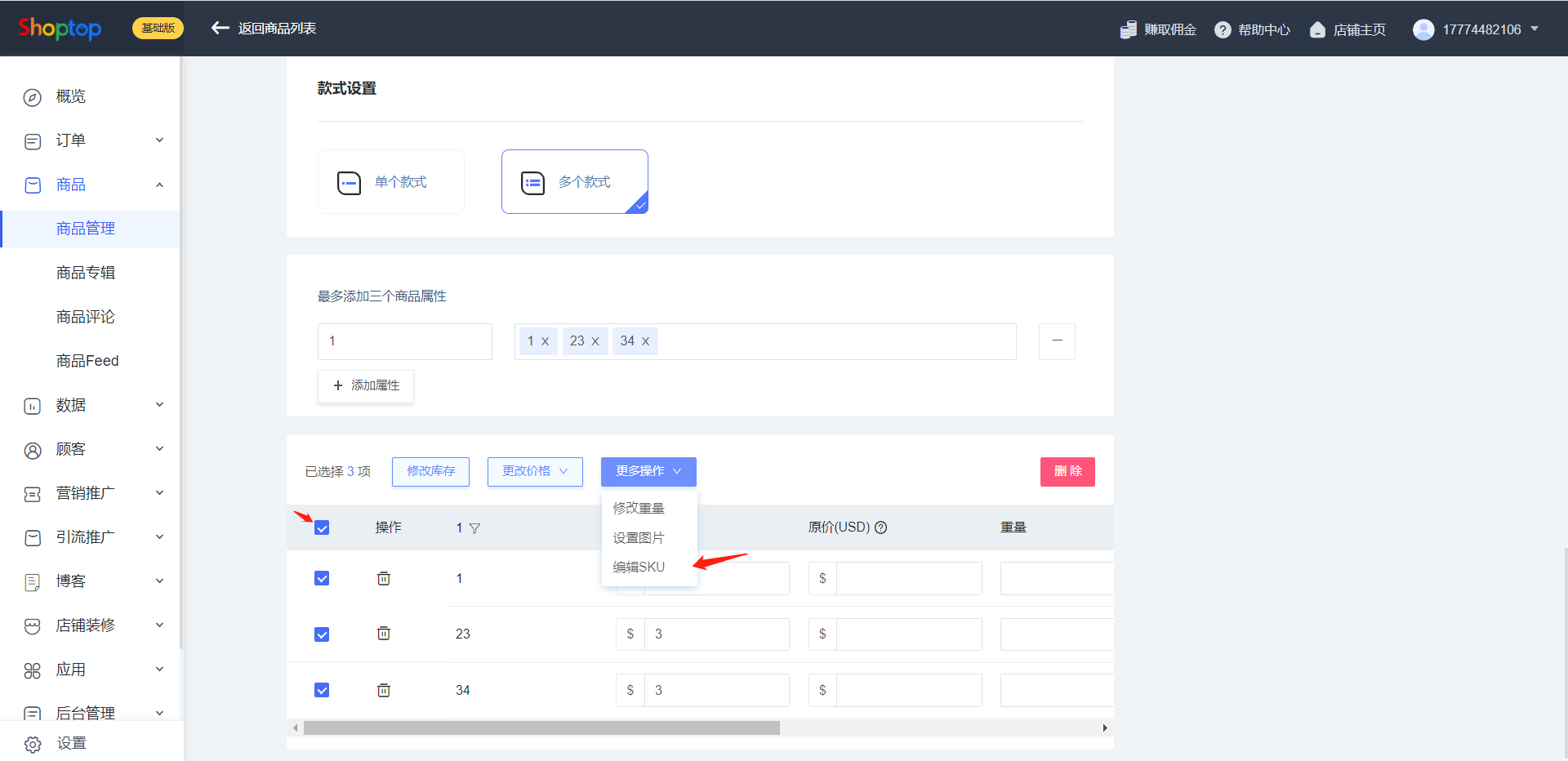The width and height of the screenshot is (1568, 761).
Task: Open the 更改价格 dropdown
Action: (x=535, y=471)
